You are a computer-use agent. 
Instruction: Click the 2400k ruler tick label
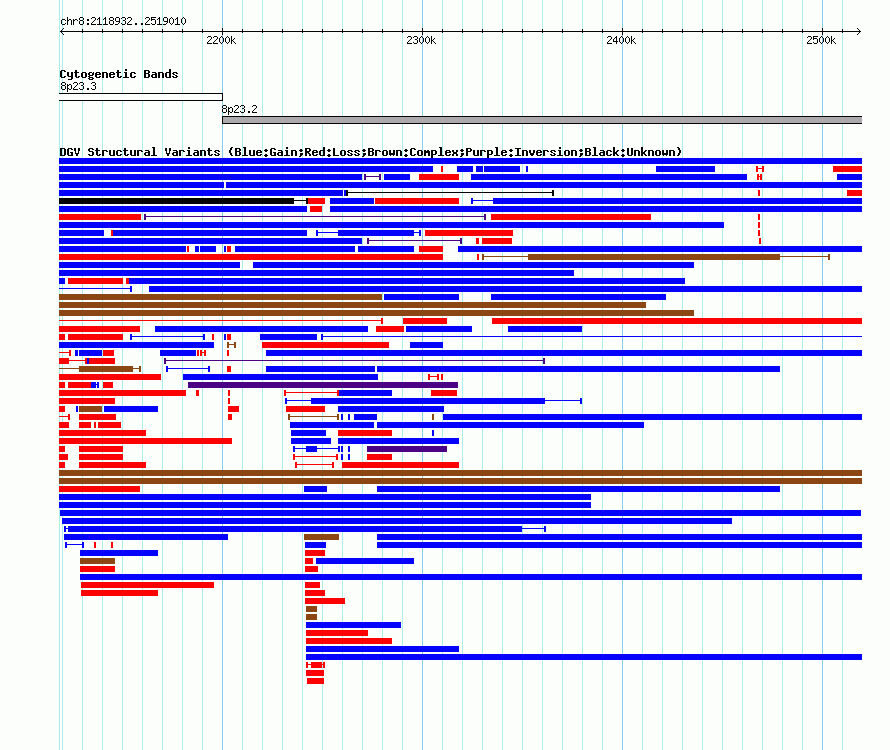(621, 40)
